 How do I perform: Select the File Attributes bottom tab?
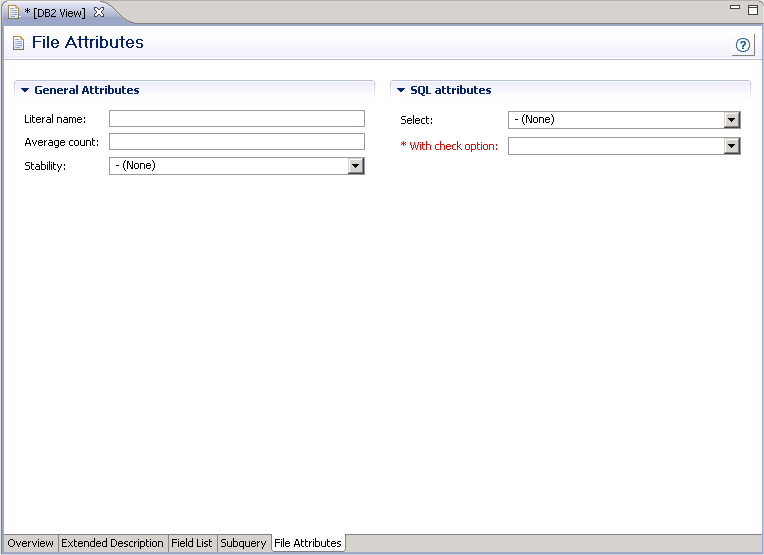(x=308, y=543)
